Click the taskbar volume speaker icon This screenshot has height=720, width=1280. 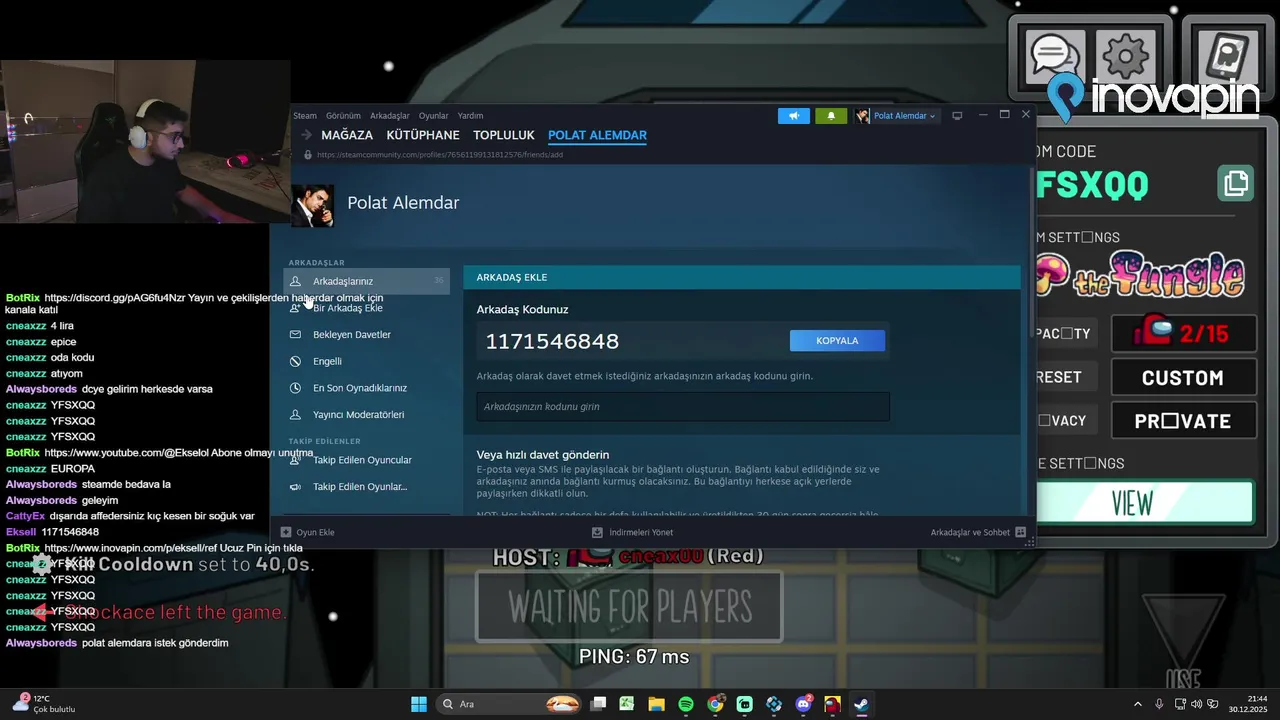(1197, 704)
